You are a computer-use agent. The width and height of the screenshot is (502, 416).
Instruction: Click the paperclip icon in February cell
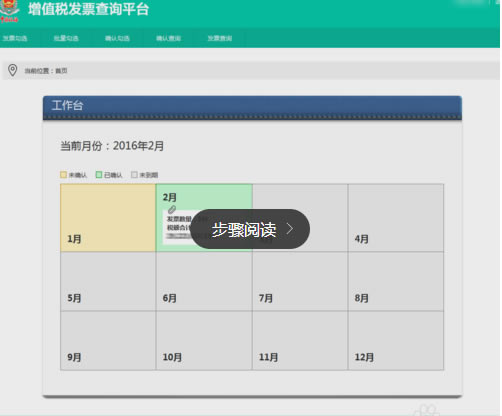172,209
